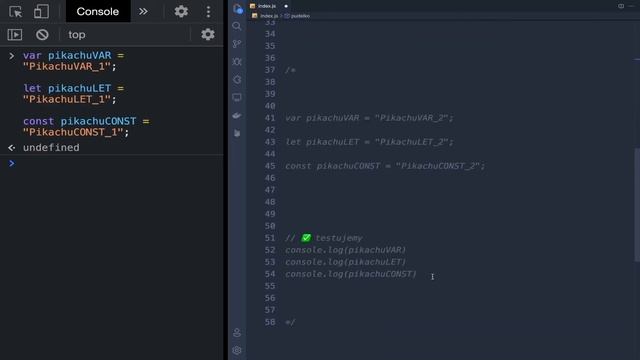This screenshot has height=360, width=640.
Task: Expand more DevTools tabs chevron
Action: [143, 11]
